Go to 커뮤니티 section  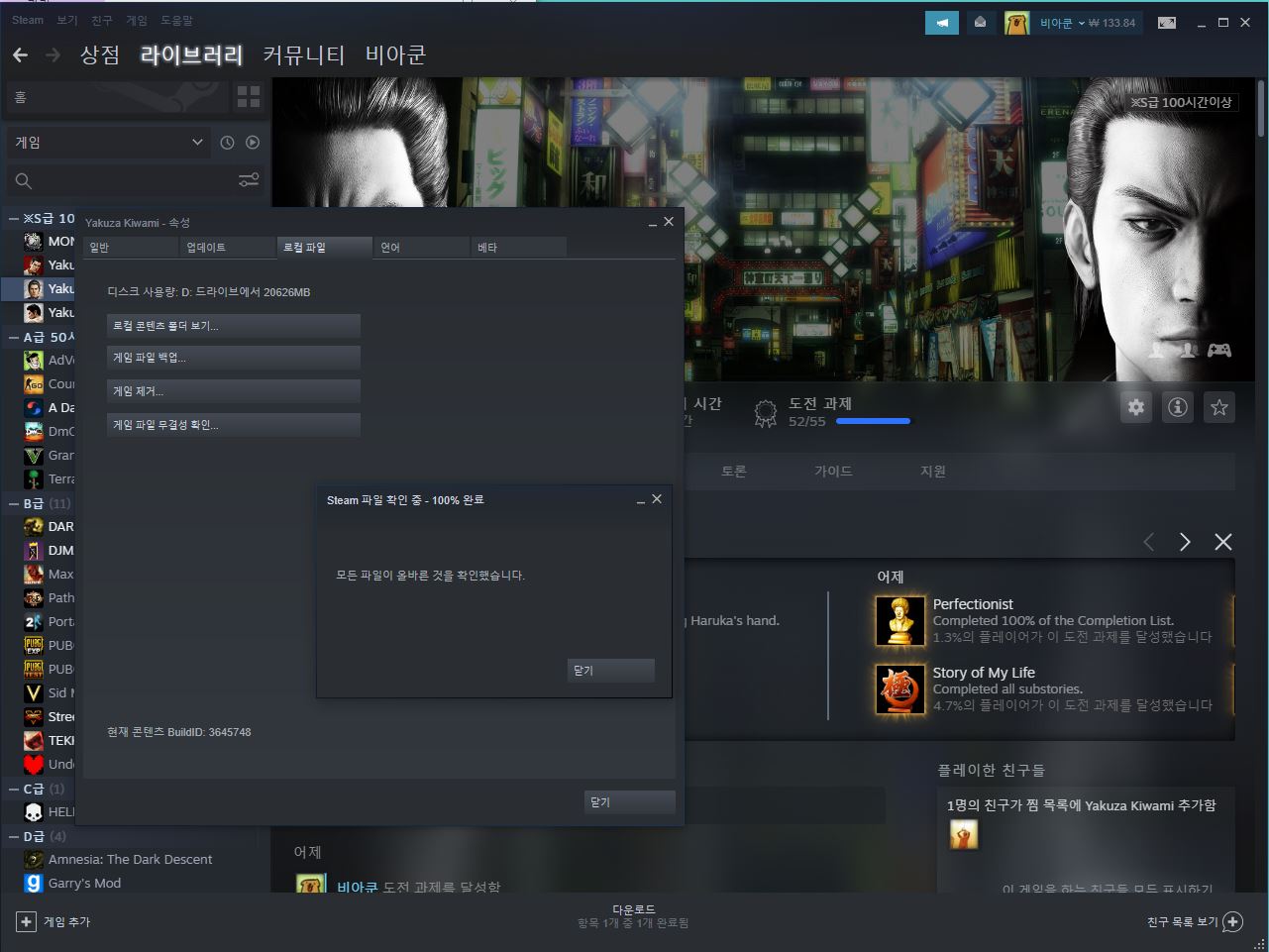pyautogui.click(x=303, y=55)
